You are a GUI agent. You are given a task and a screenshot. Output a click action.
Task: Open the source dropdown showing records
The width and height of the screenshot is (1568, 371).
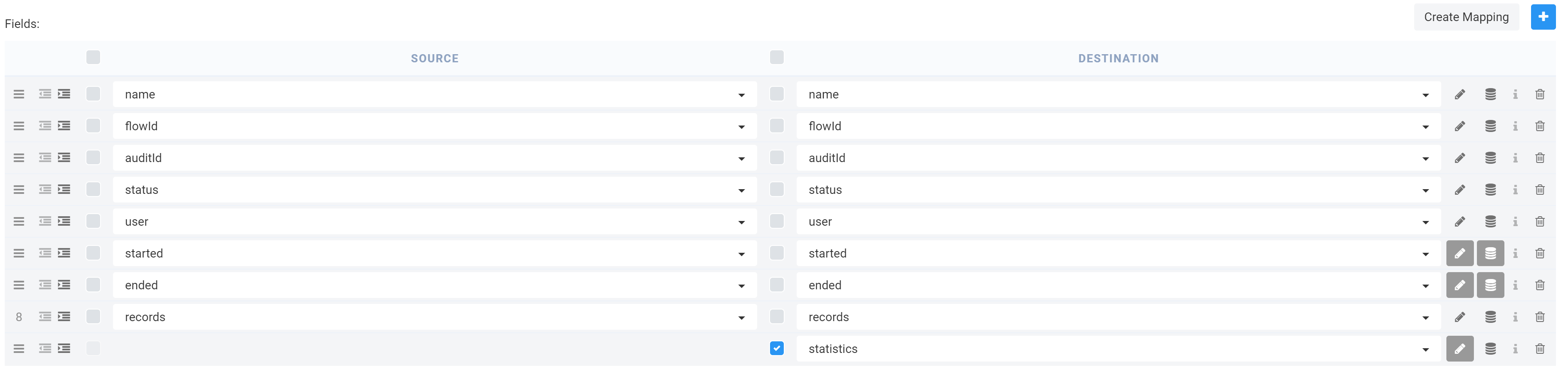point(434,317)
